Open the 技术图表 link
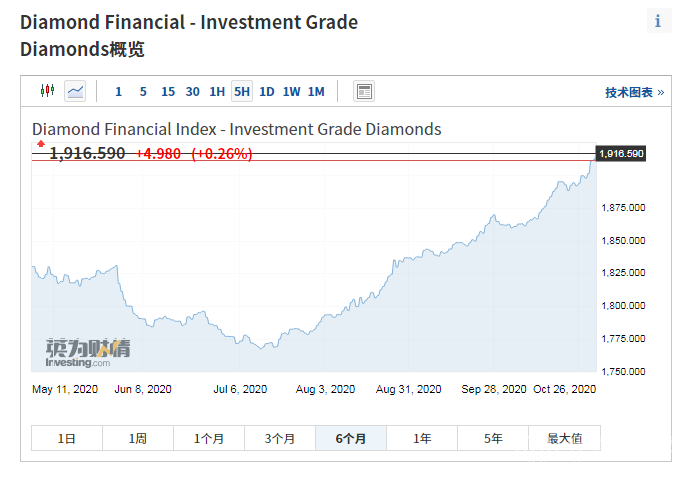Screen dimensions: 688x478 pyautogui.click(x=634, y=92)
